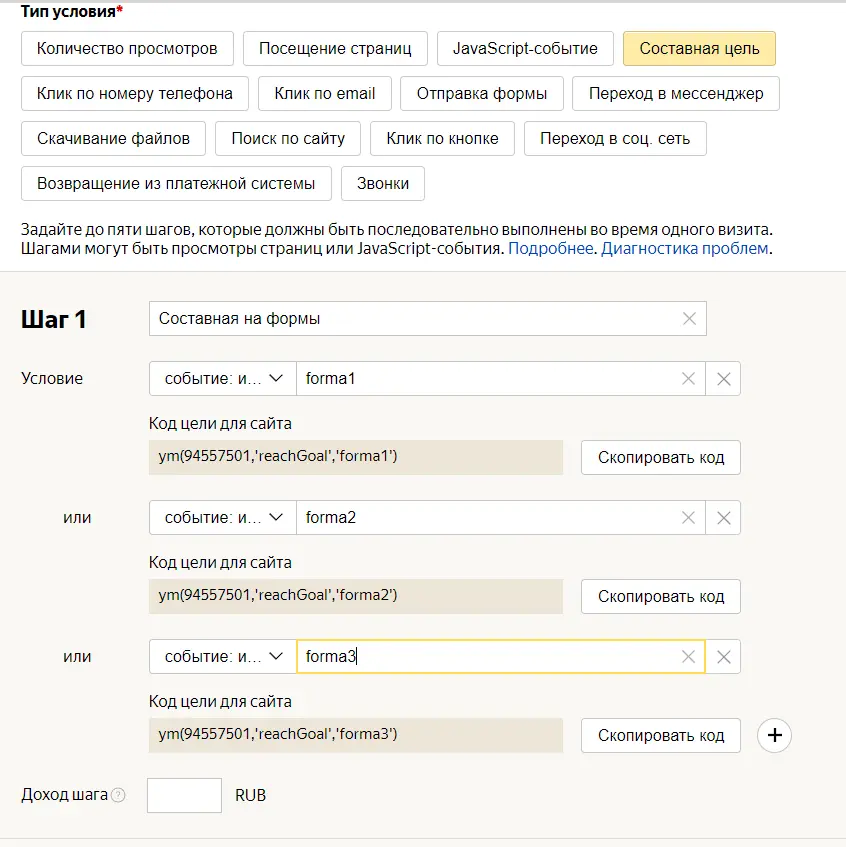Choose 'Клик по номеру телефона' type
This screenshot has height=847, width=846.
[x=135, y=93]
